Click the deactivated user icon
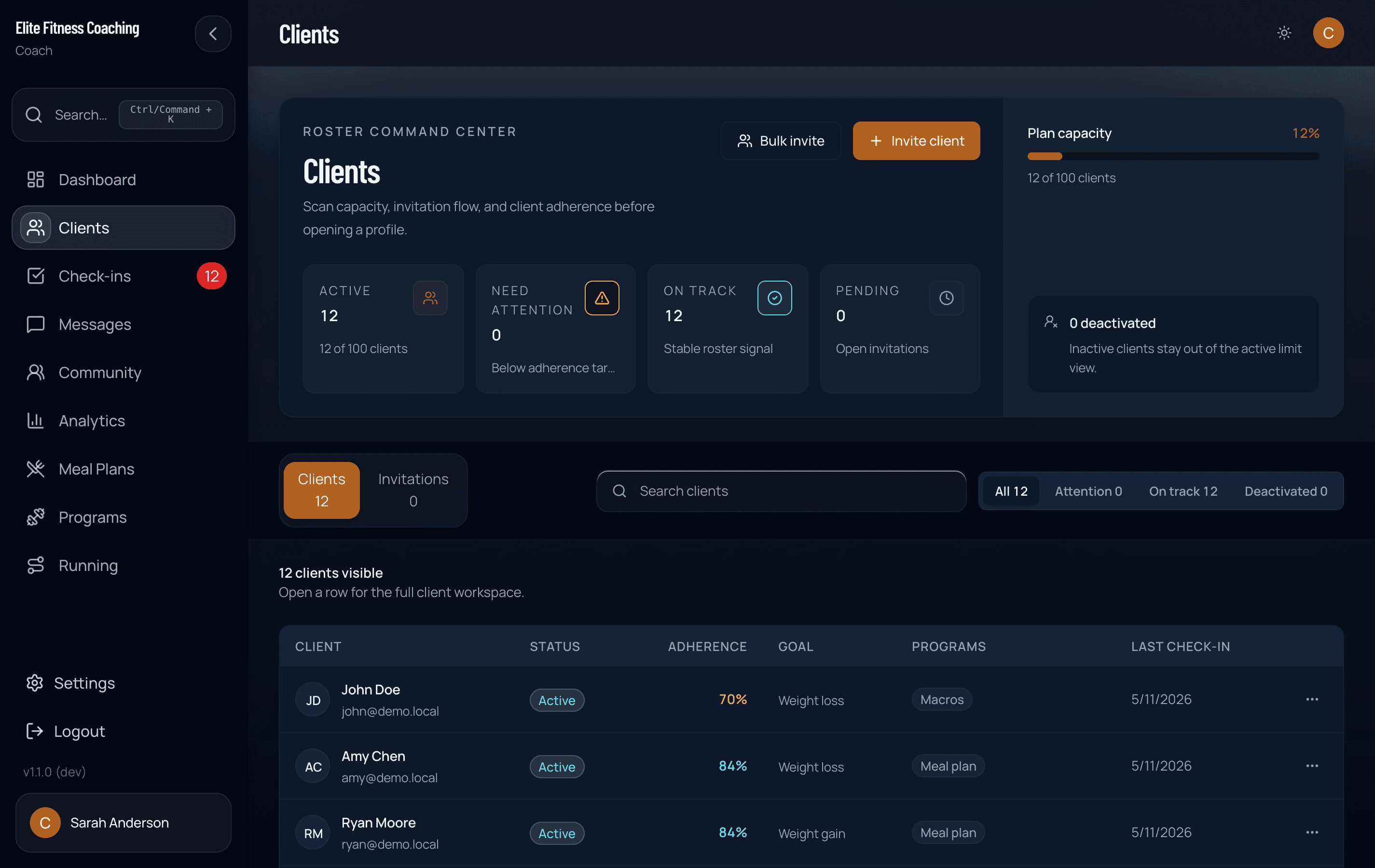This screenshot has width=1375, height=868. point(1051,322)
